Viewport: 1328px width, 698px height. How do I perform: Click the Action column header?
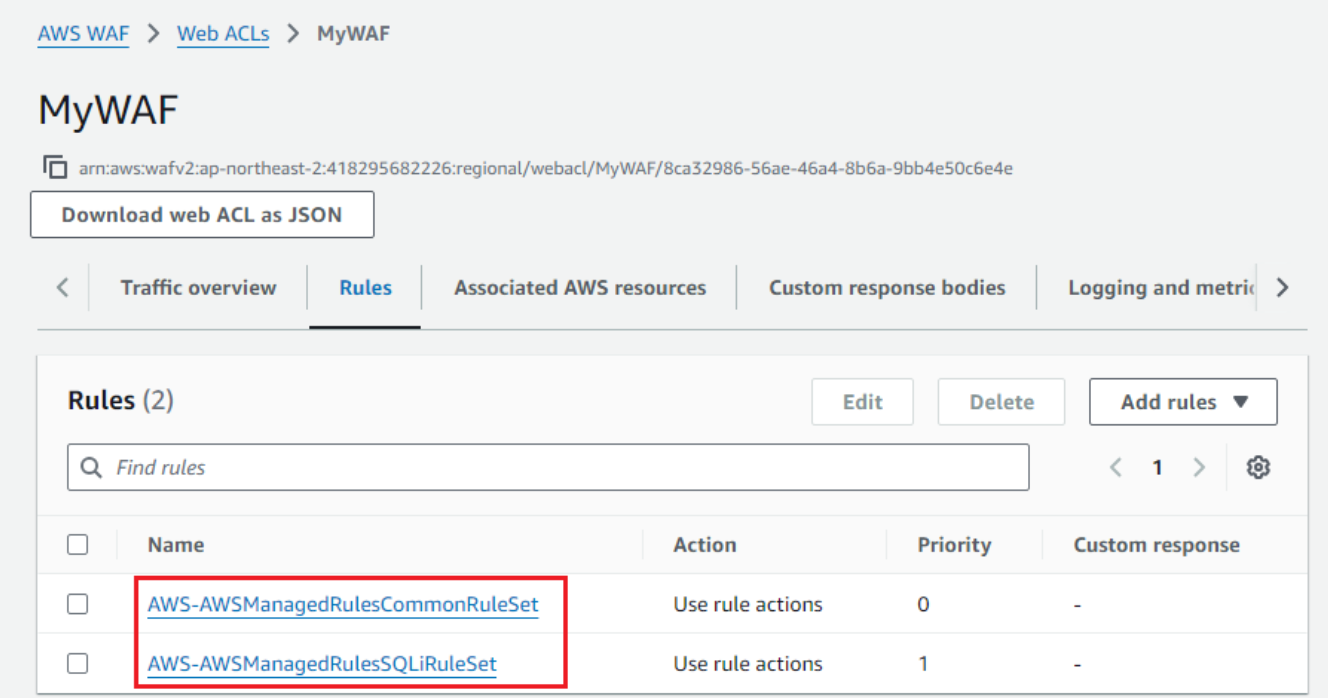705,545
